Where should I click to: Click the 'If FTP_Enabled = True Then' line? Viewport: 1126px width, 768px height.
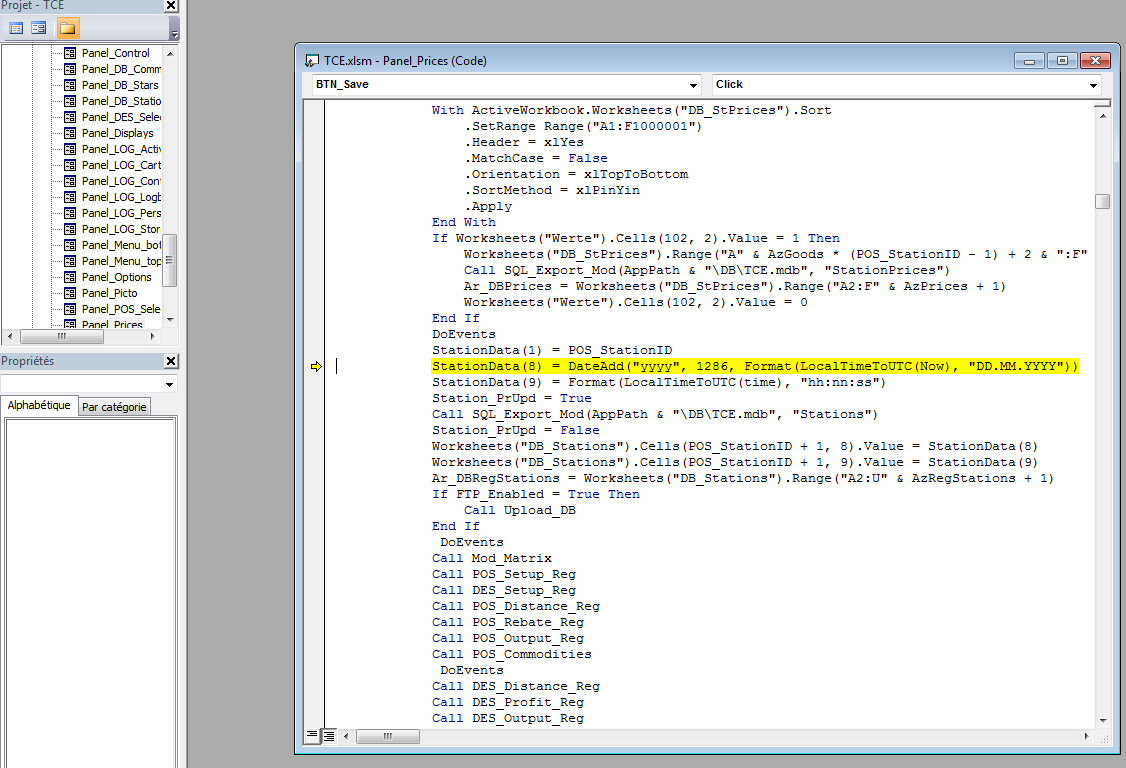click(x=536, y=494)
